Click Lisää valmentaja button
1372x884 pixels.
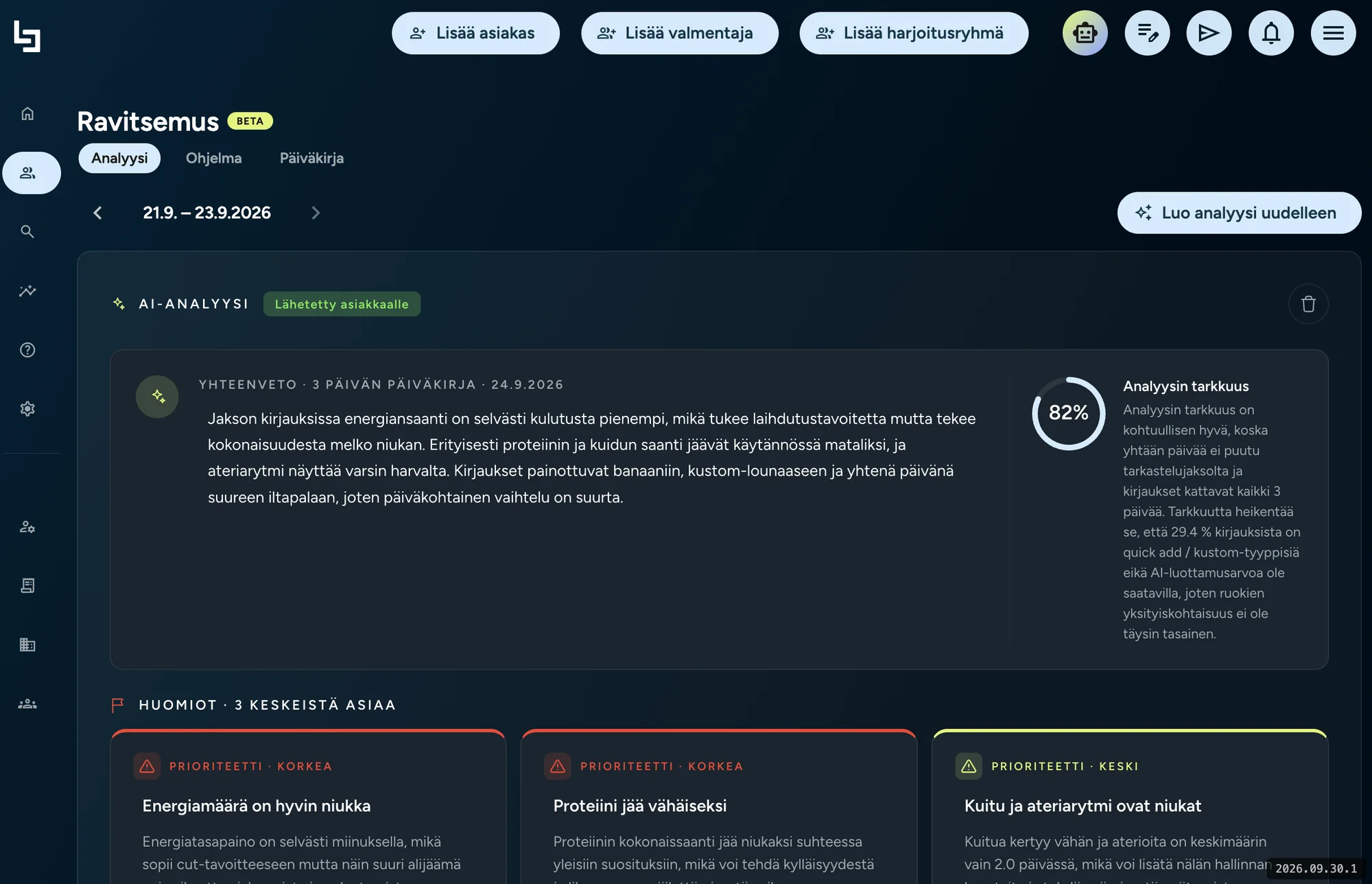pyautogui.click(x=679, y=33)
